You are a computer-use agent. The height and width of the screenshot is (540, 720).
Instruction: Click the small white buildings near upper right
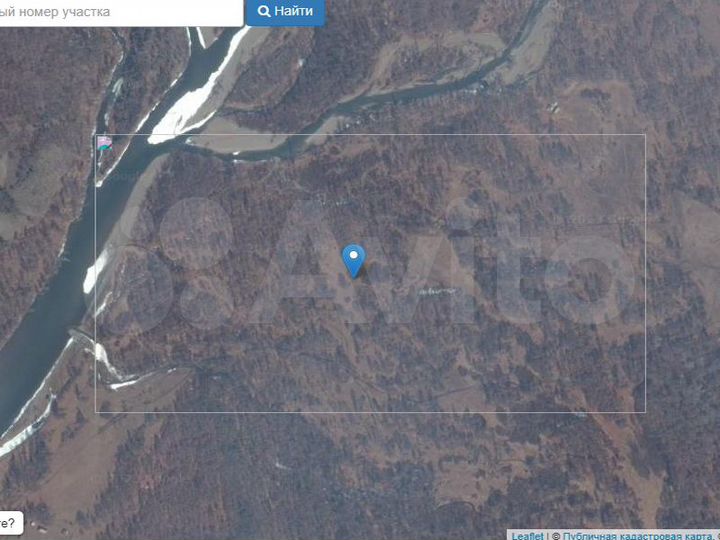tap(553, 107)
